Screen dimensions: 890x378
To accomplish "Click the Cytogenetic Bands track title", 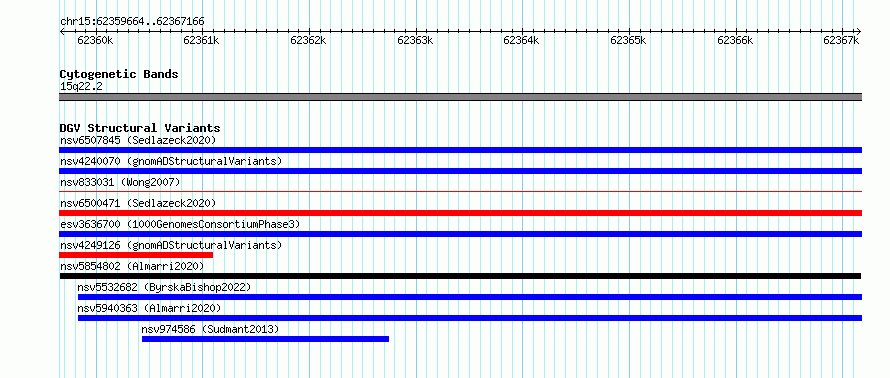I will pyautogui.click(x=119, y=74).
